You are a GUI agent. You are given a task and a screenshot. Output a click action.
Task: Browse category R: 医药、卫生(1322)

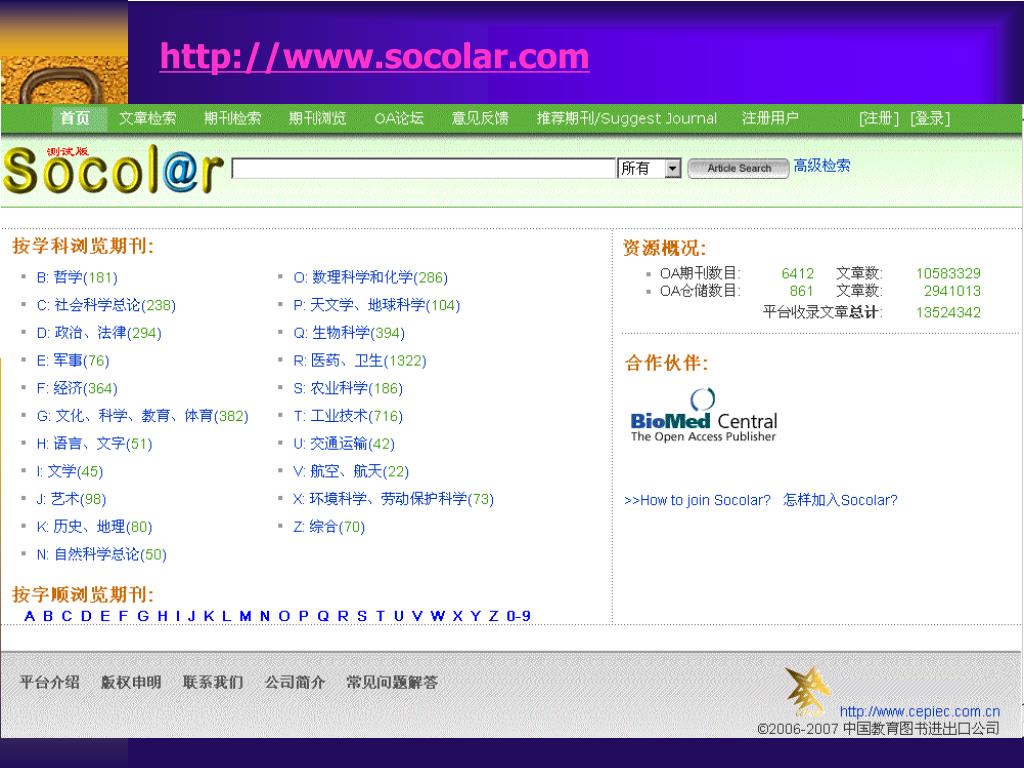click(359, 360)
